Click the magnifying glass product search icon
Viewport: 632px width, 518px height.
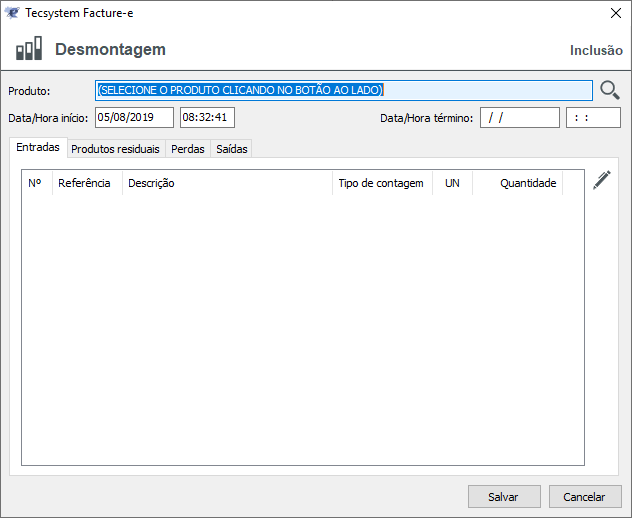click(610, 90)
